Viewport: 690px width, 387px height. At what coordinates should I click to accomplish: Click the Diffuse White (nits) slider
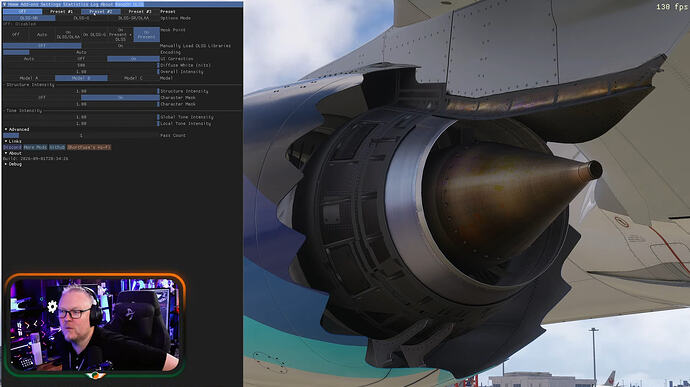click(x=81, y=65)
